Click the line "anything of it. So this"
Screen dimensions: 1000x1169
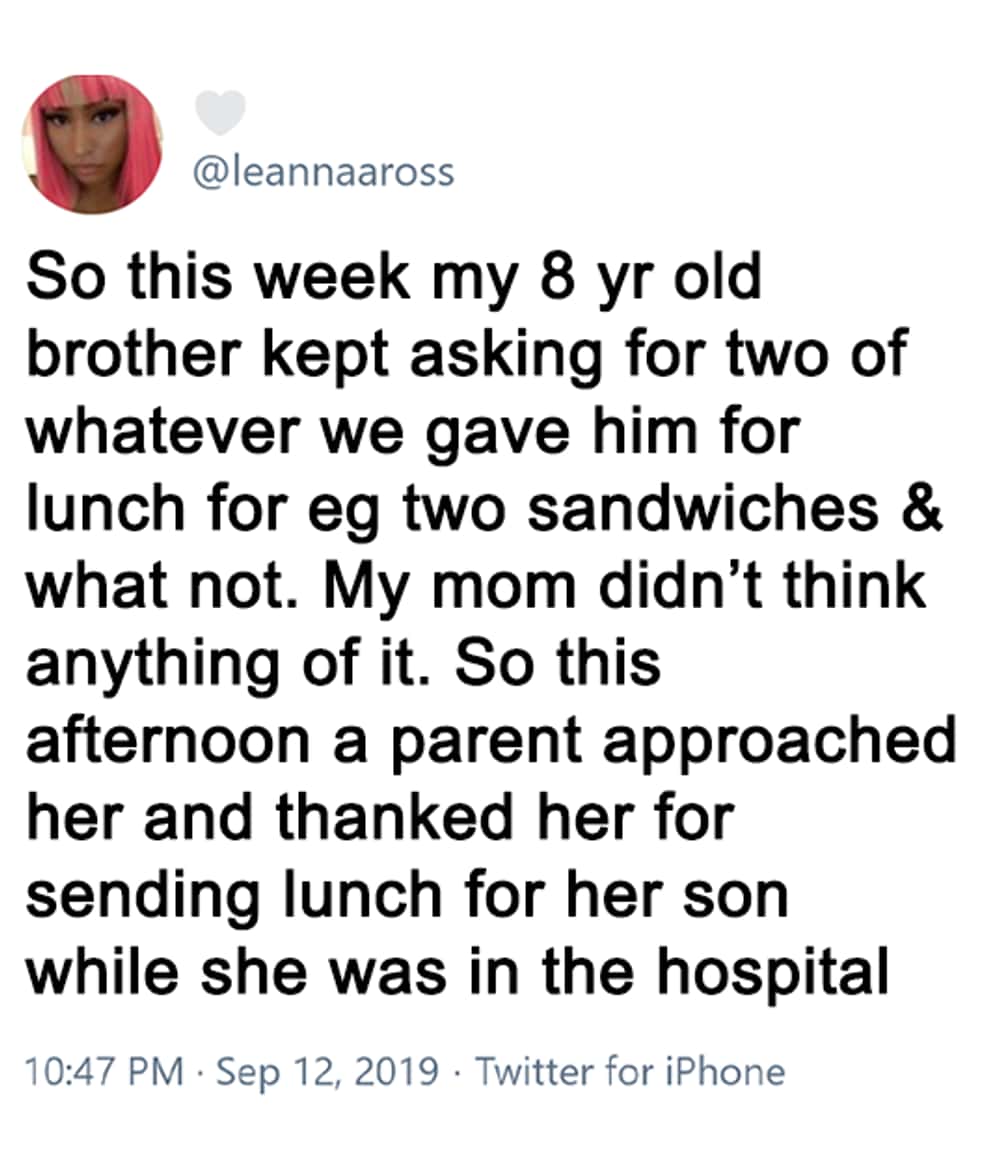(344, 665)
